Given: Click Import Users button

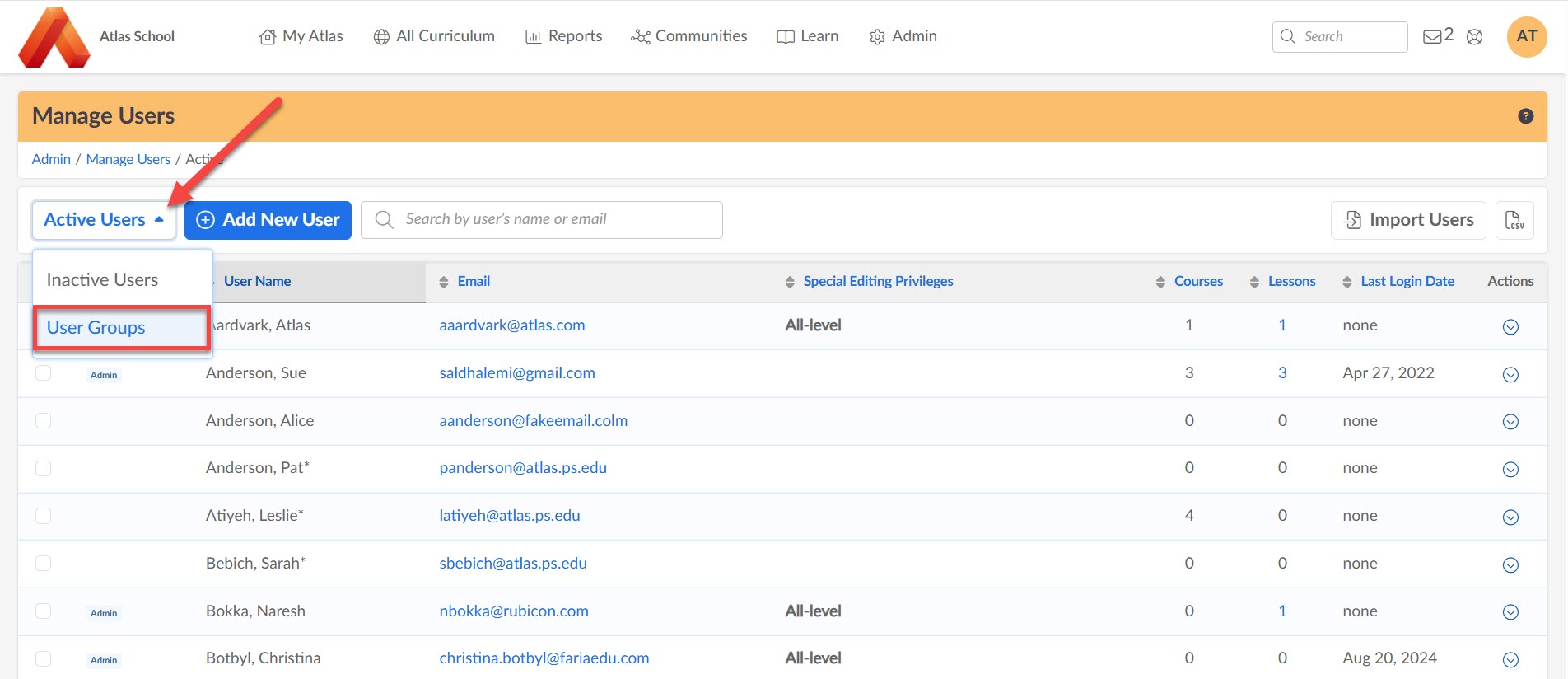Looking at the screenshot, I should [x=1408, y=220].
